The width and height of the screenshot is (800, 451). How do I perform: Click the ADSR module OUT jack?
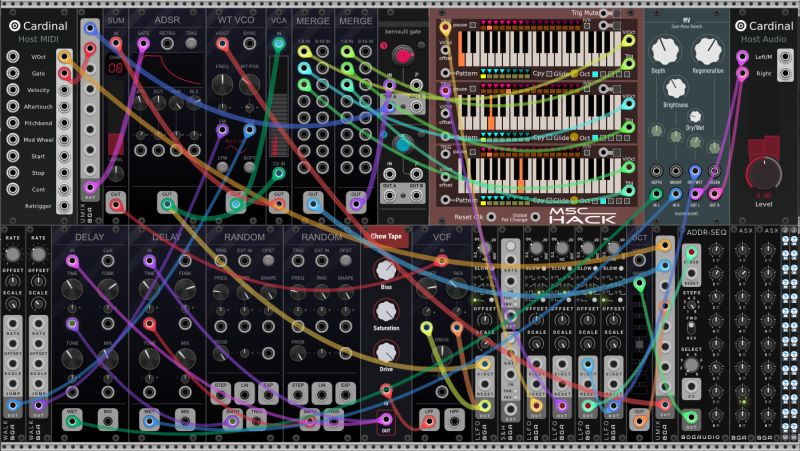(x=167, y=205)
